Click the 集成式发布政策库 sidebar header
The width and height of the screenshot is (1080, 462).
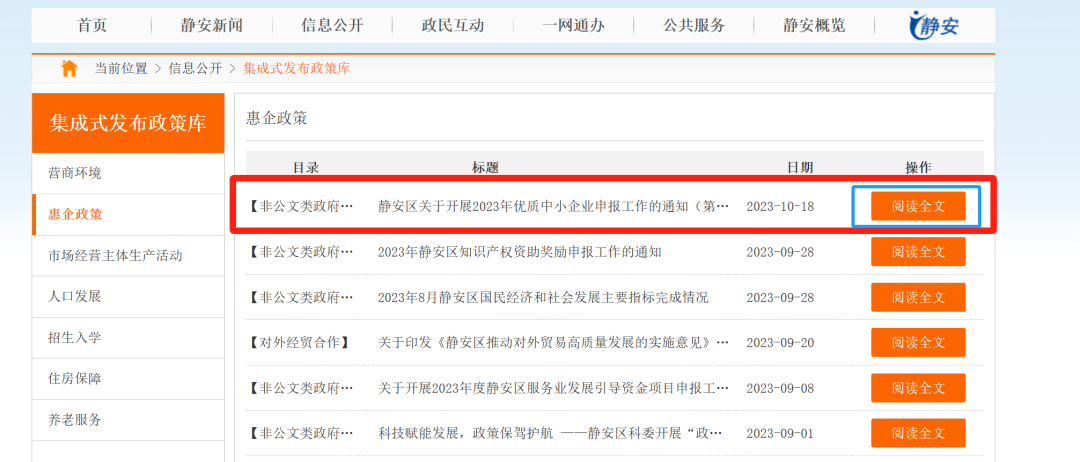pos(128,123)
